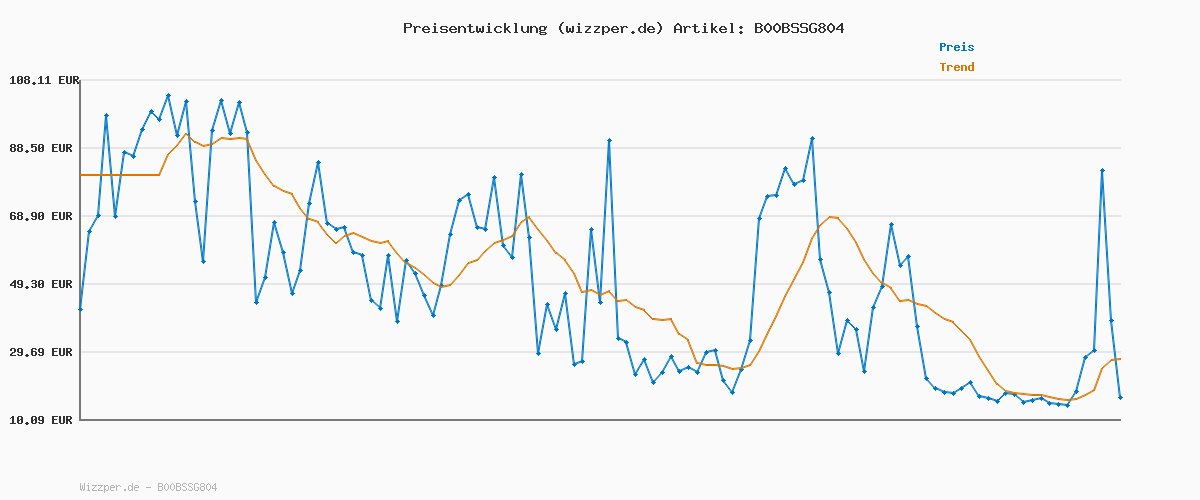Screen dimensions: 1200x500
Task: Click the Trend legend label
Action: (956, 67)
